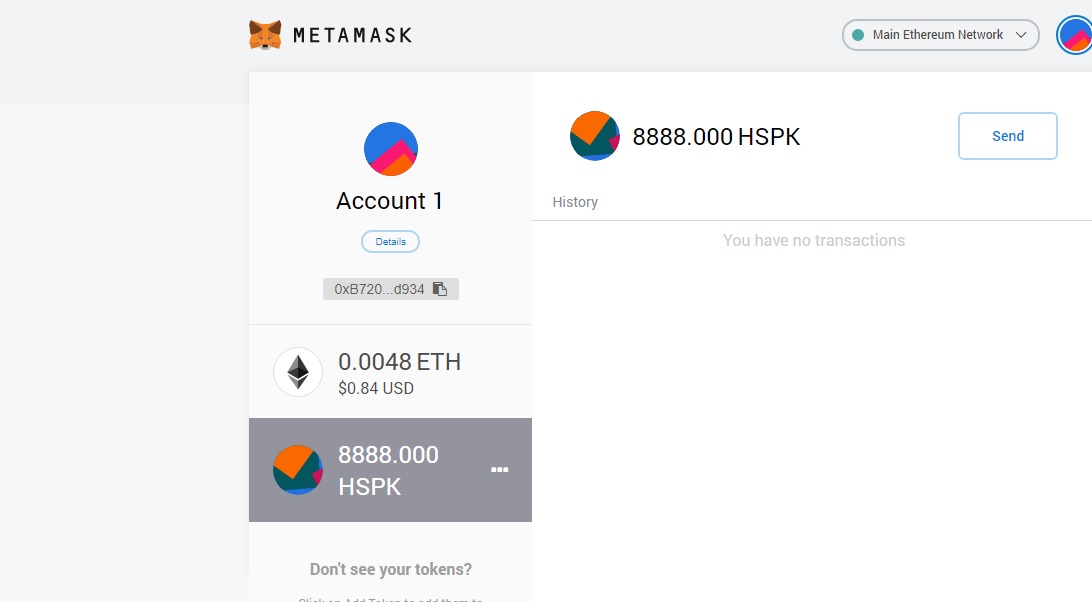
Task: Open account Details button
Action: [390, 242]
